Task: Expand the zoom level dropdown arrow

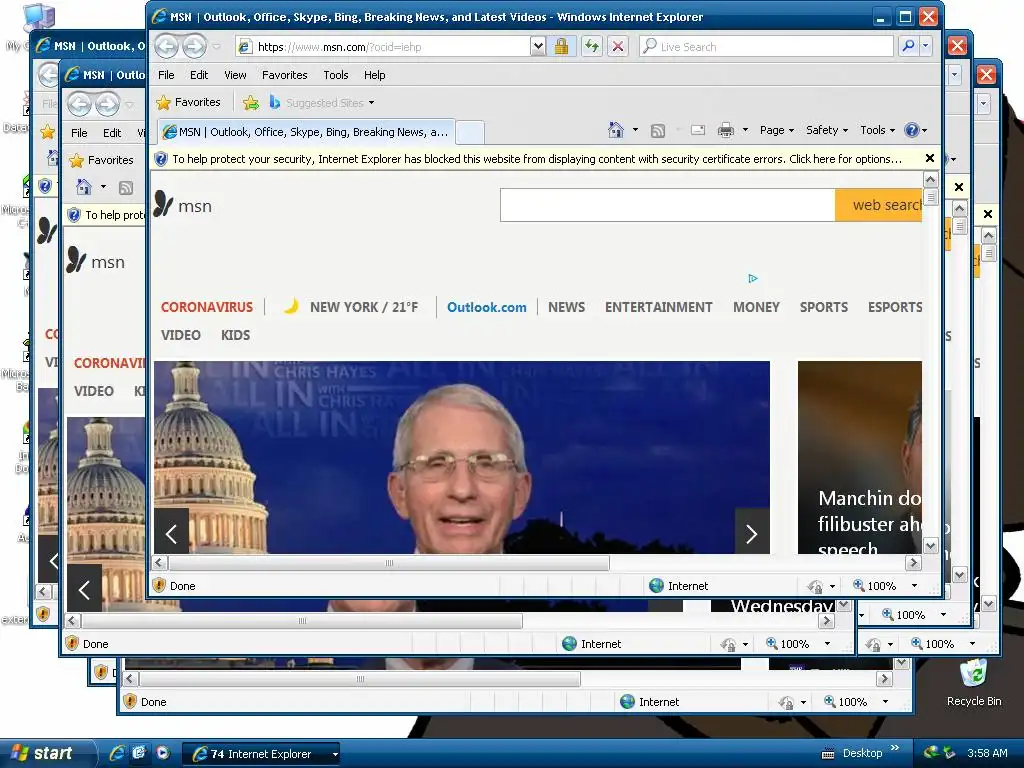Action: (914, 586)
